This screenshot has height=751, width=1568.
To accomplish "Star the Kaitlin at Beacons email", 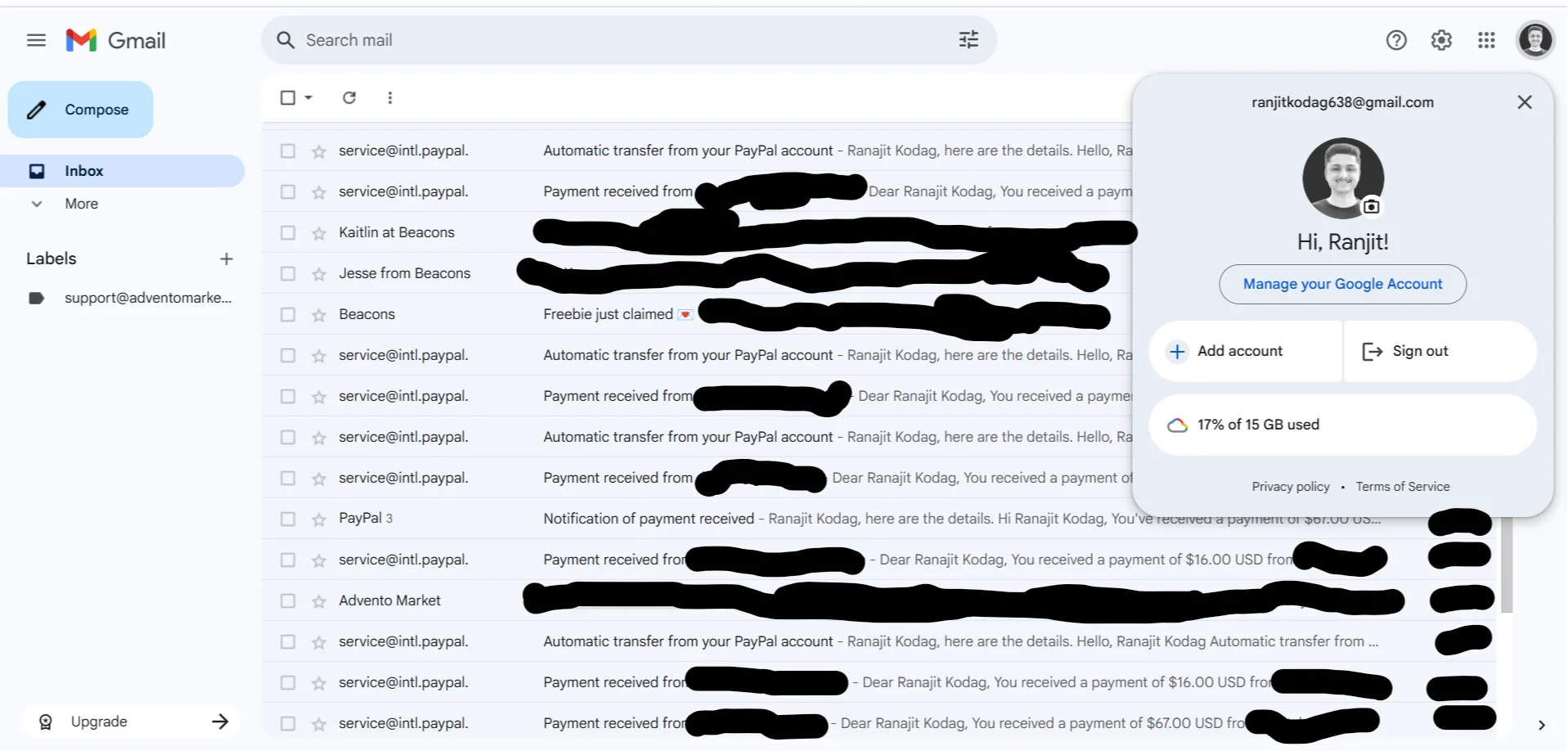I will pos(319,233).
